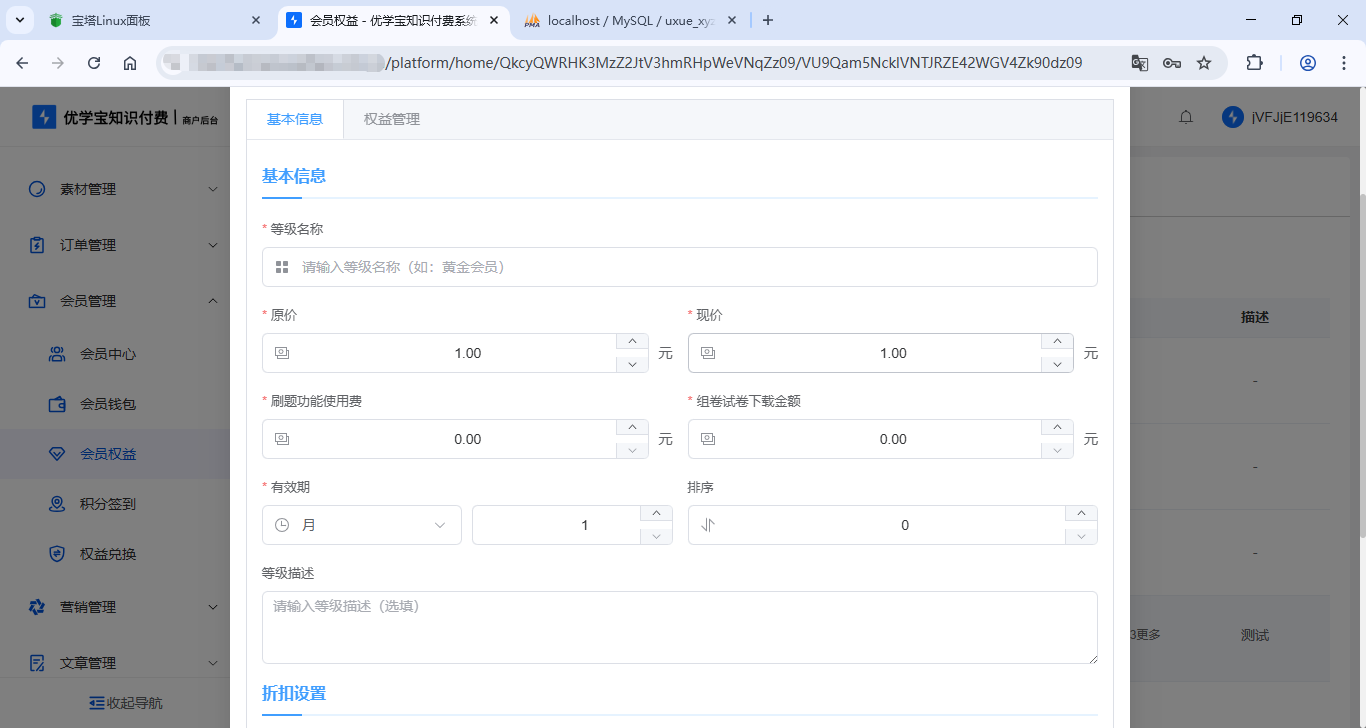Viewport: 1366px width, 728px height.
Task: Select the 基本信息 tab
Action: coord(295,119)
